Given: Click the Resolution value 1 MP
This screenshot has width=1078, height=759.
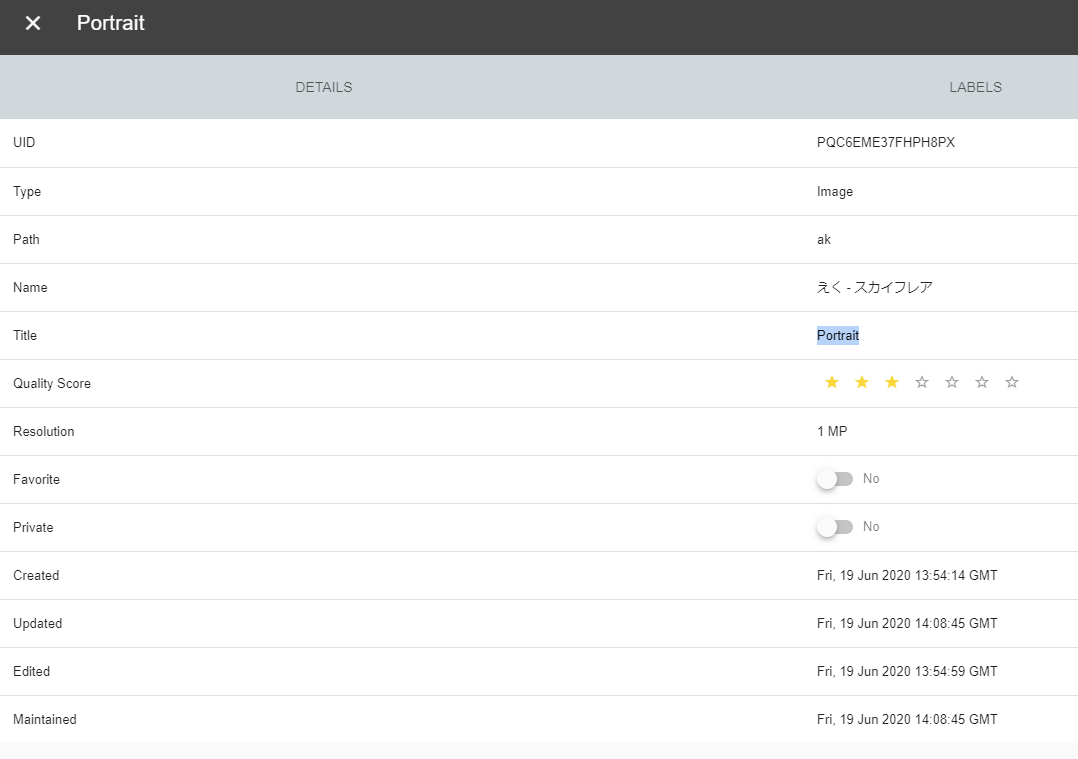Looking at the screenshot, I should 832,431.
